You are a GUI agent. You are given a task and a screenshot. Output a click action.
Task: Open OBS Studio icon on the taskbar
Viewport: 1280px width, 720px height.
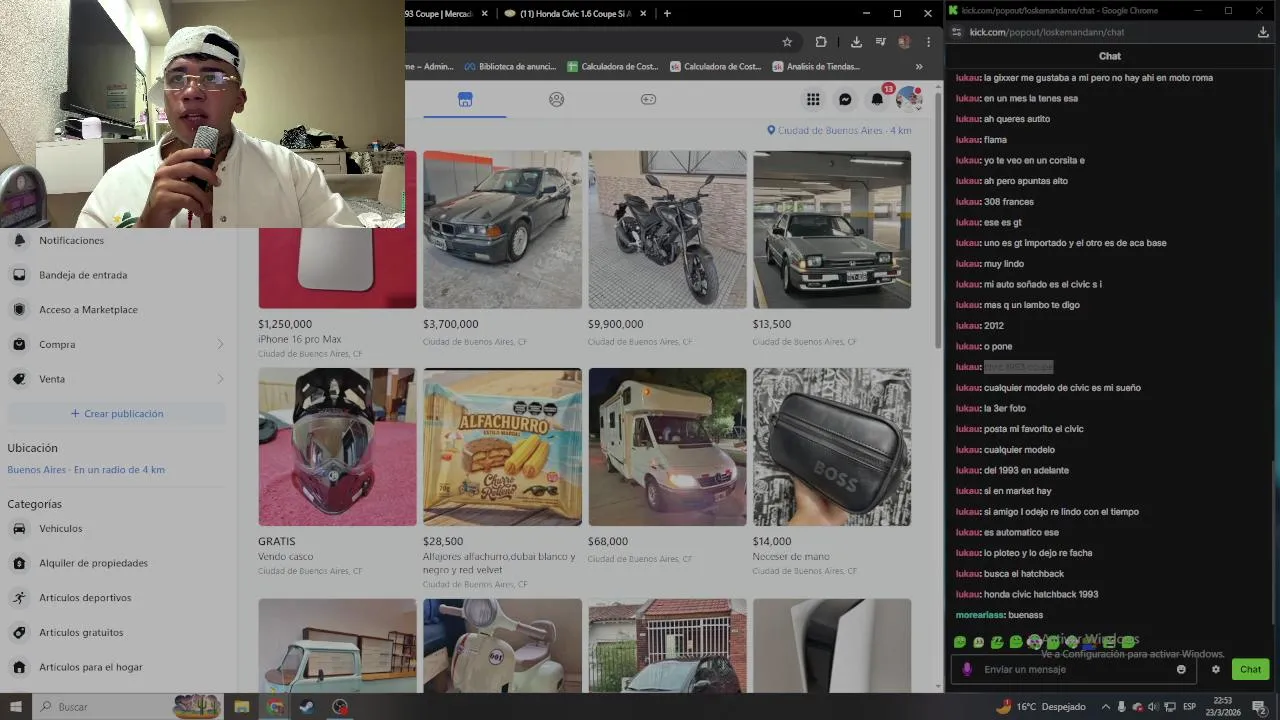[x=340, y=707]
